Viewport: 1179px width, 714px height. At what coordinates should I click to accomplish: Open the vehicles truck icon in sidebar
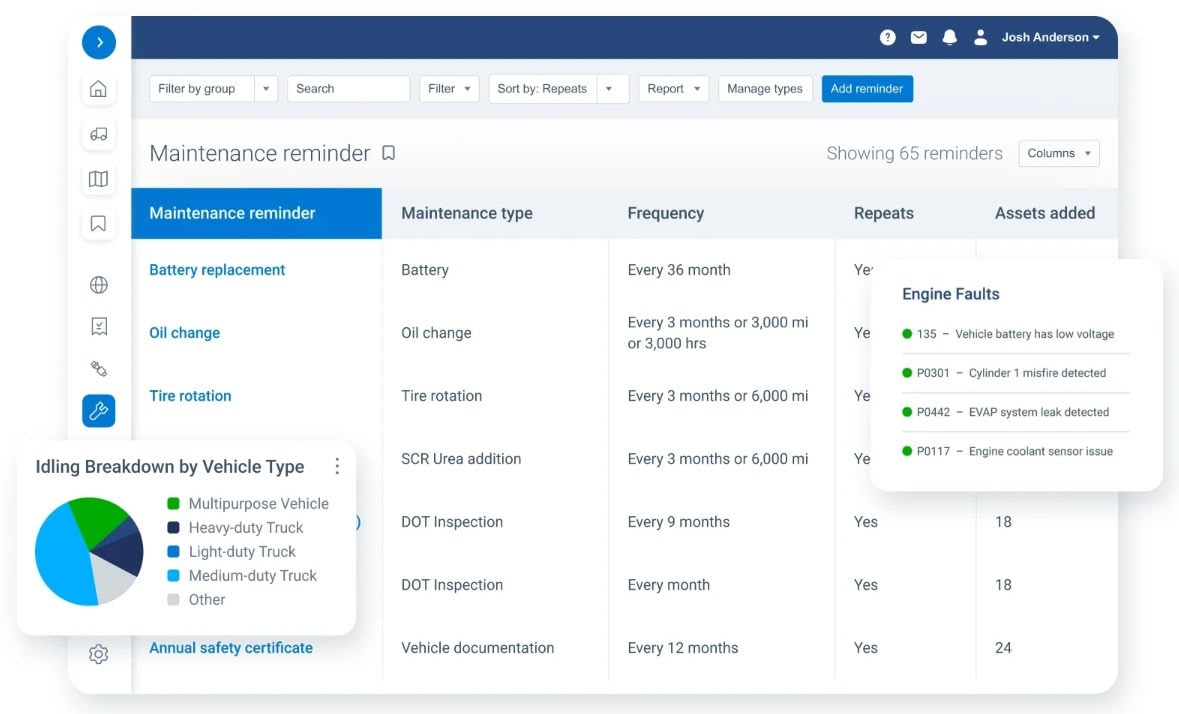point(98,134)
